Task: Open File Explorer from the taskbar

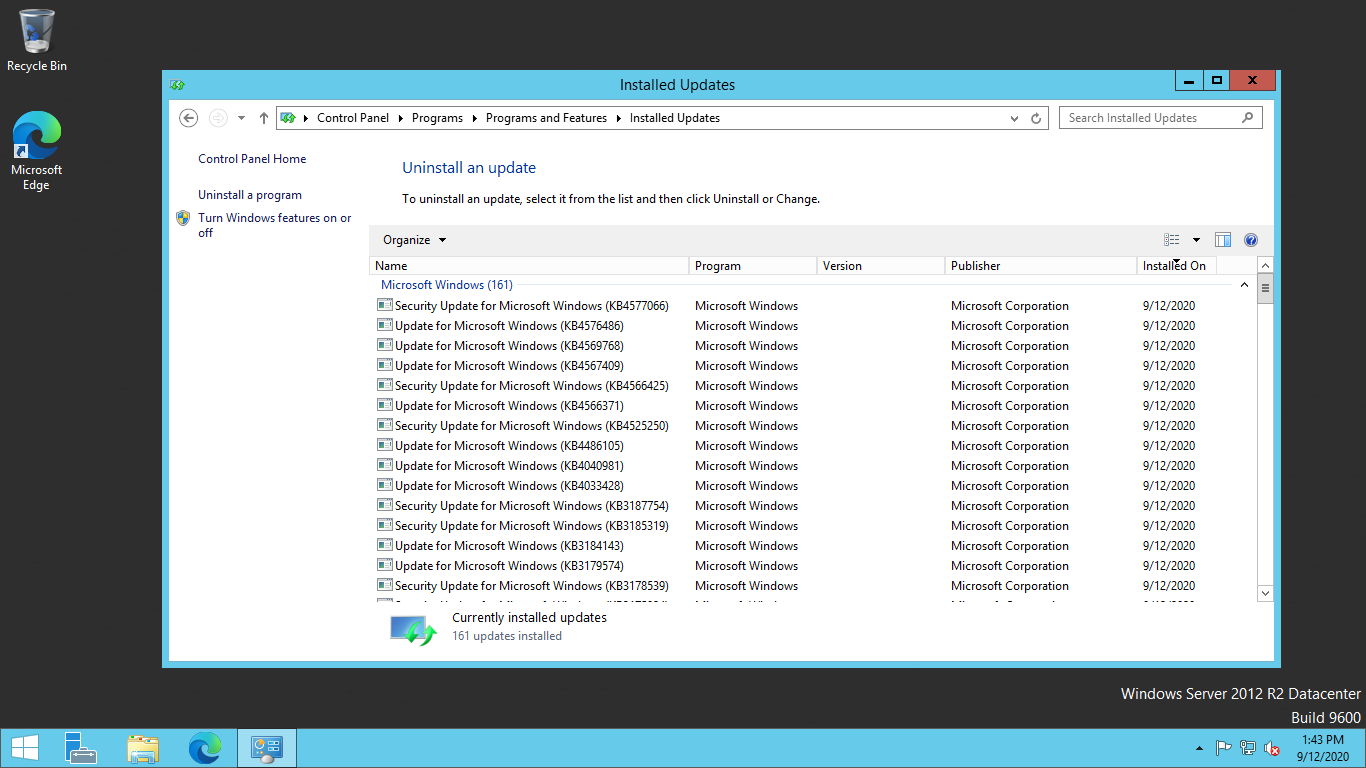Action: 143,748
